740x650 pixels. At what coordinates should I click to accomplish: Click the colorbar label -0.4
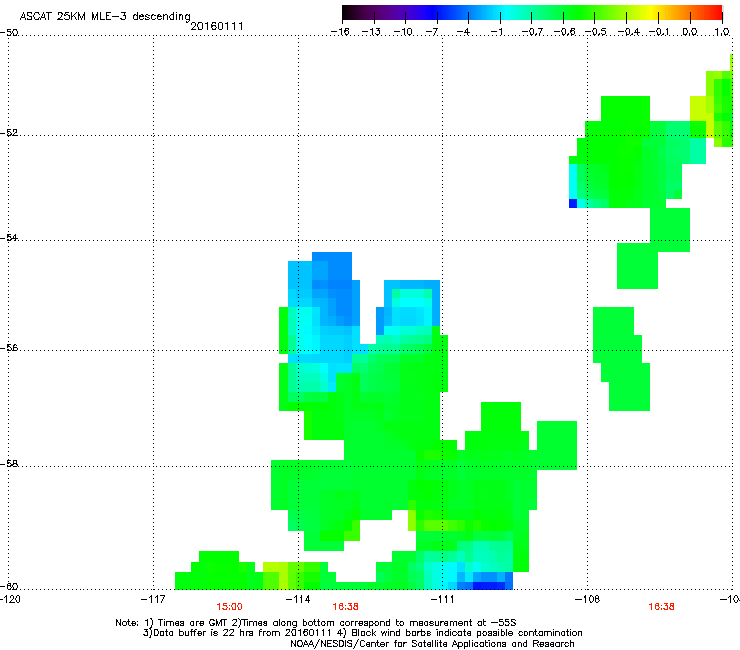coord(629,32)
